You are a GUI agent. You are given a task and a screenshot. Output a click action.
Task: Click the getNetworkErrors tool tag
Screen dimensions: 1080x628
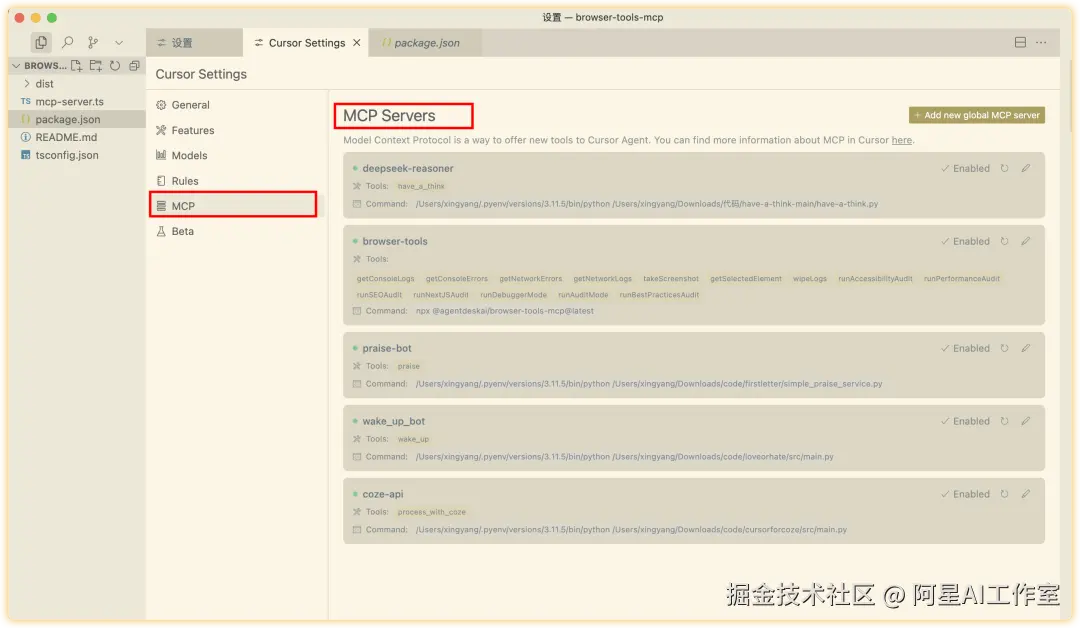[x=530, y=279]
